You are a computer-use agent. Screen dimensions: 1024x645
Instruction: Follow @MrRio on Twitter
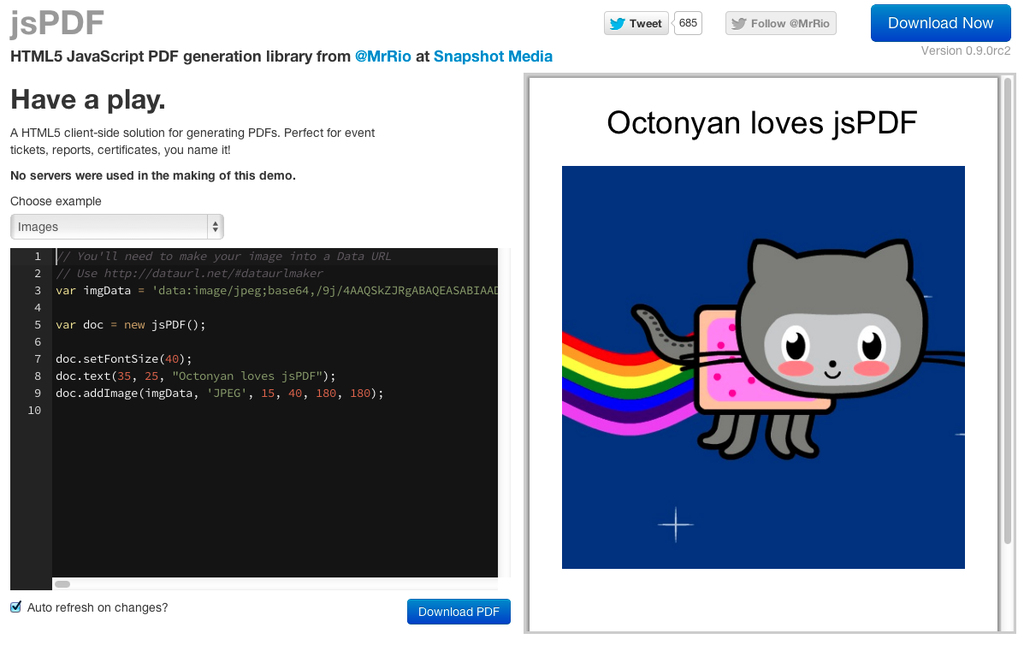[780, 24]
